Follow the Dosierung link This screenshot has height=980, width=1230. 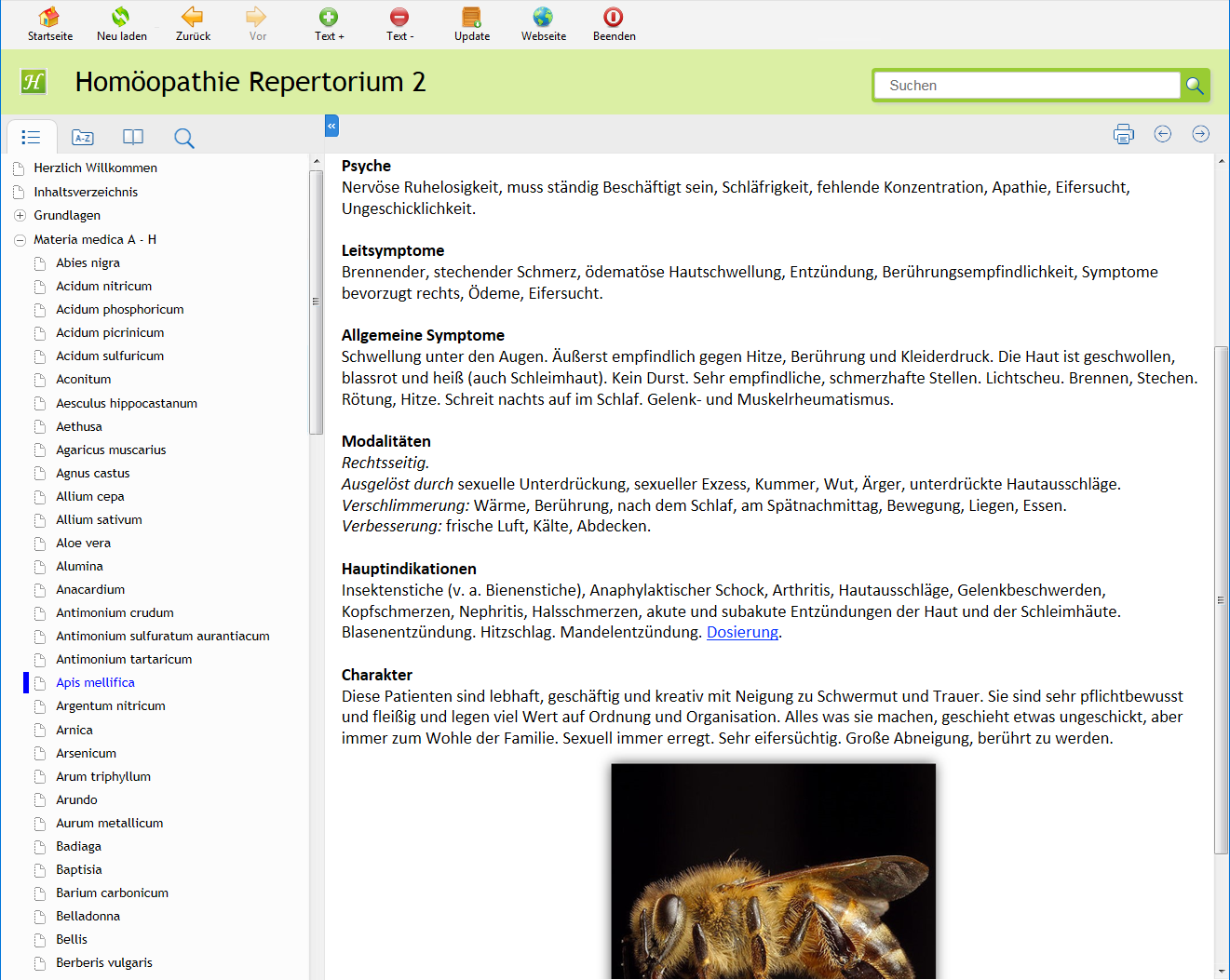(742, 632)
